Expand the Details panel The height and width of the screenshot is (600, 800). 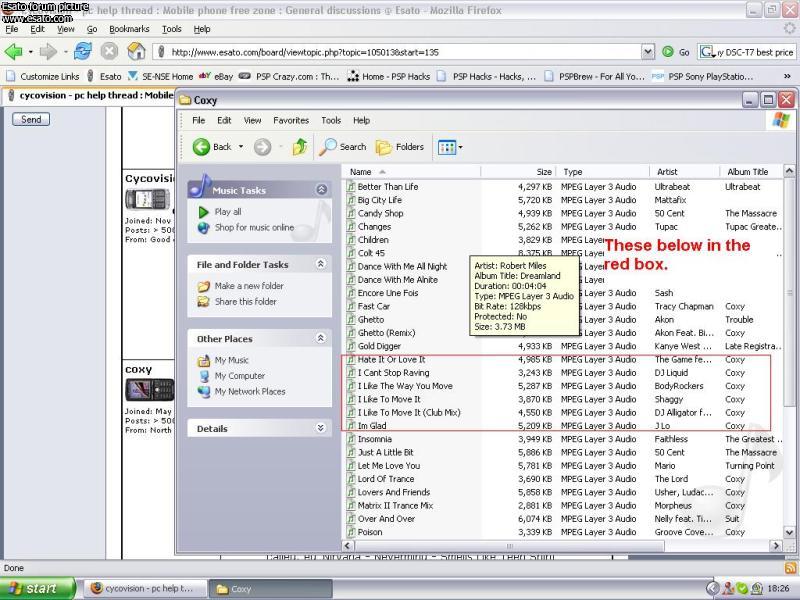pos(320,428)
